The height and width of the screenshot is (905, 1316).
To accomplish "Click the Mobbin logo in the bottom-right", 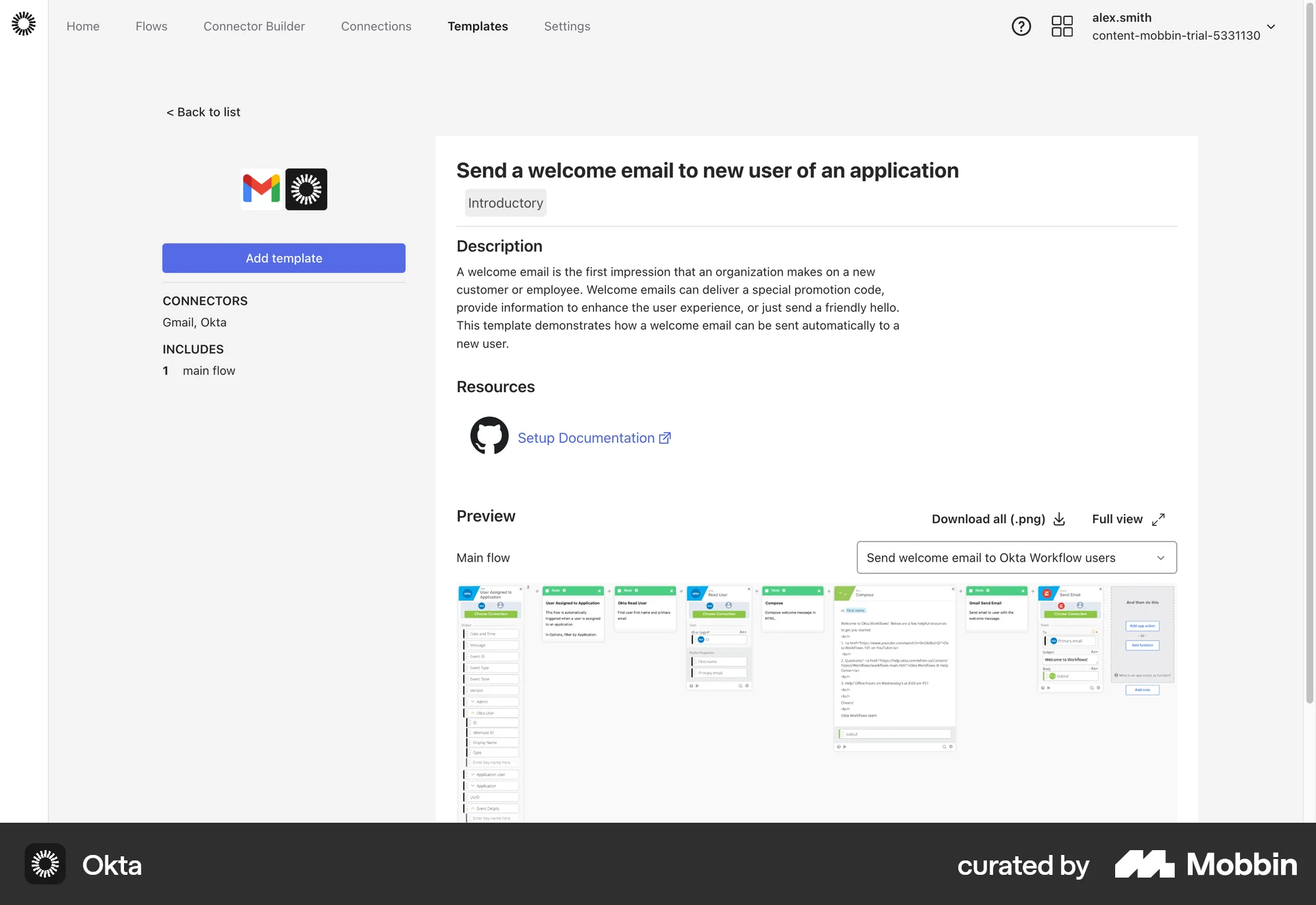I will [x=1205, y=865].
